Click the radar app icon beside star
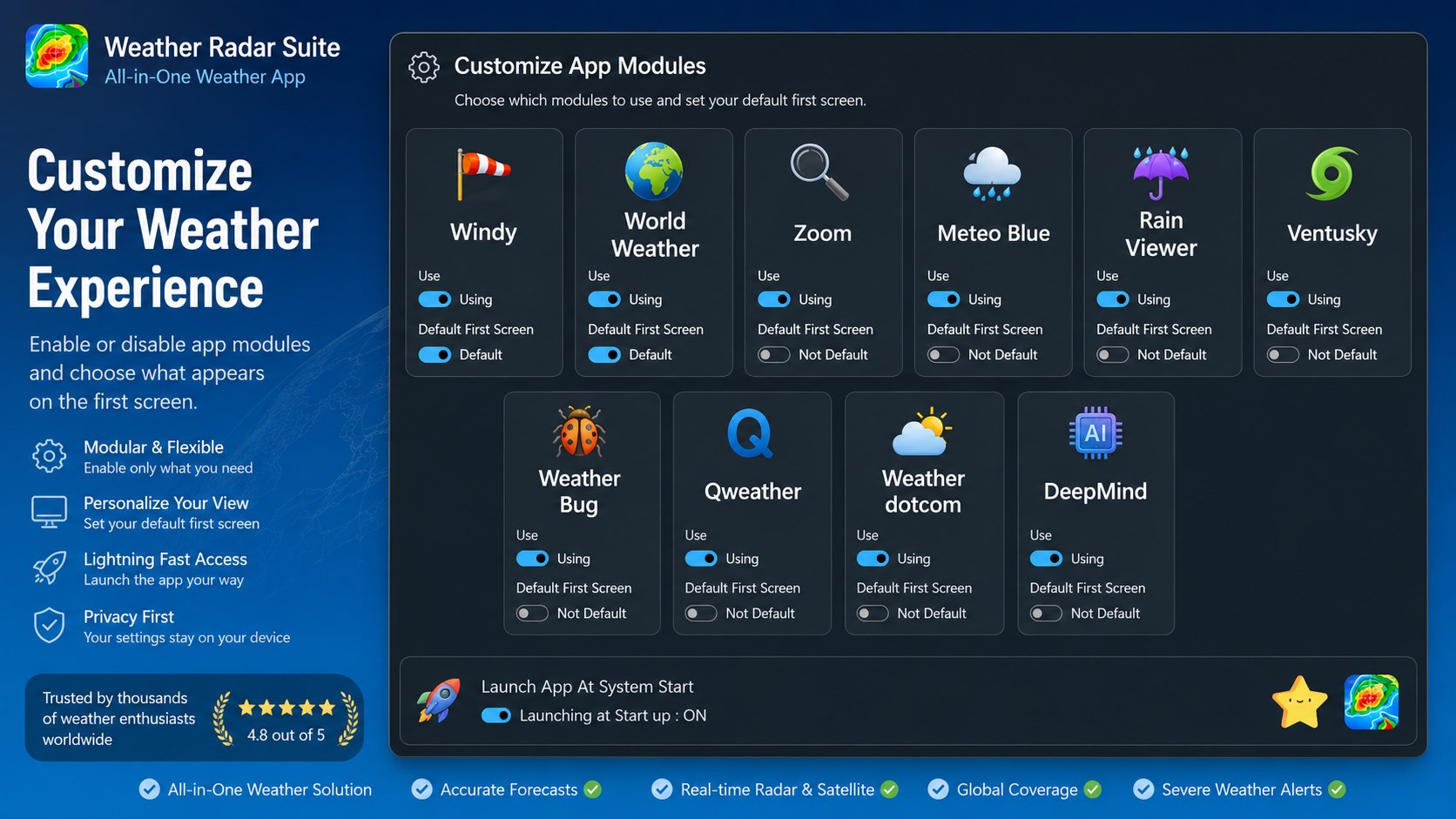Image resolution: width=1456 pixels, height=819 pixels. [1372, 702]
